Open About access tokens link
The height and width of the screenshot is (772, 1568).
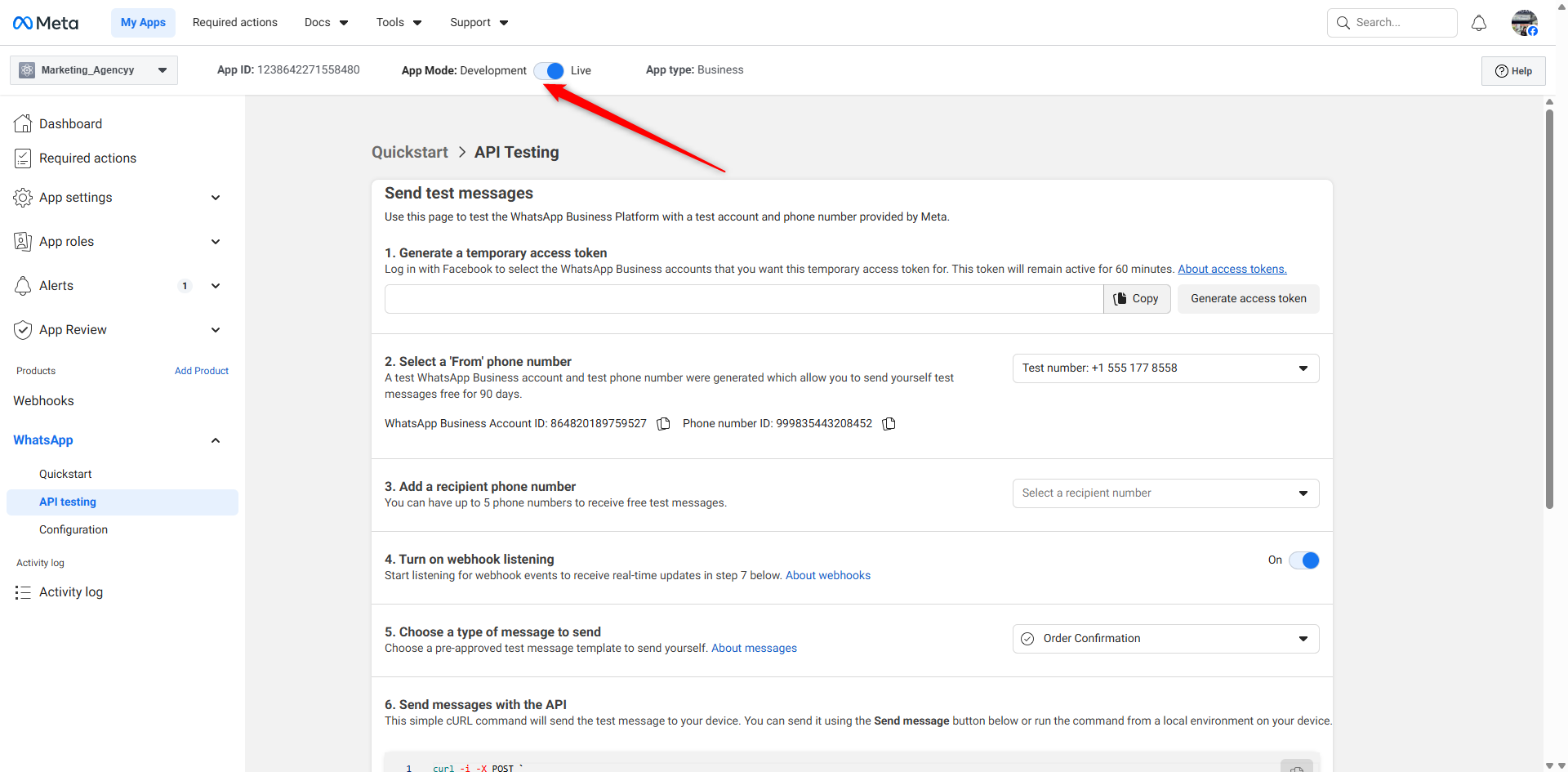click(x=1232, y=270)
